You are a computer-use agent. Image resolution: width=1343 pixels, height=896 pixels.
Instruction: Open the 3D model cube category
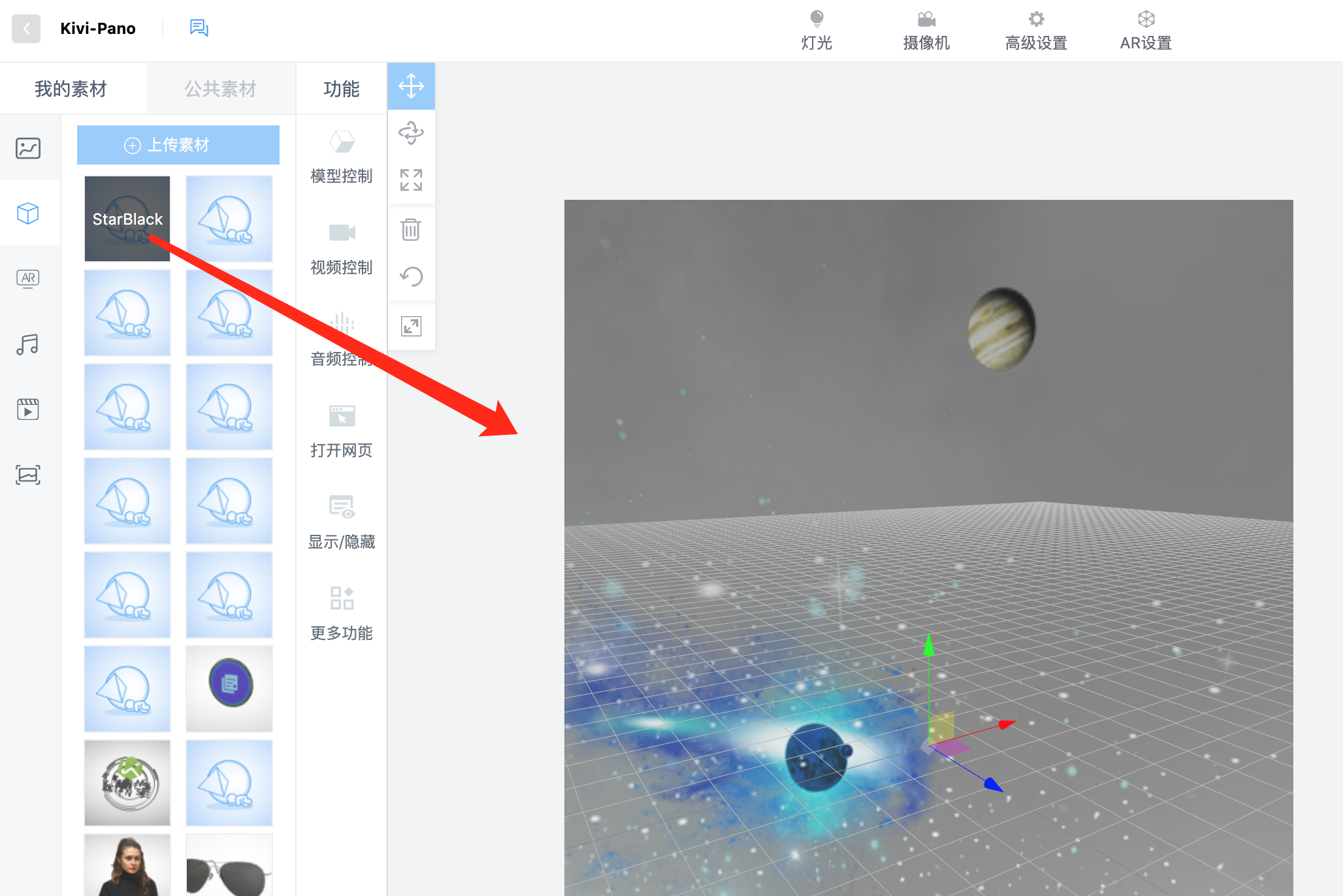pyautogui.click(x=28, y=213)
